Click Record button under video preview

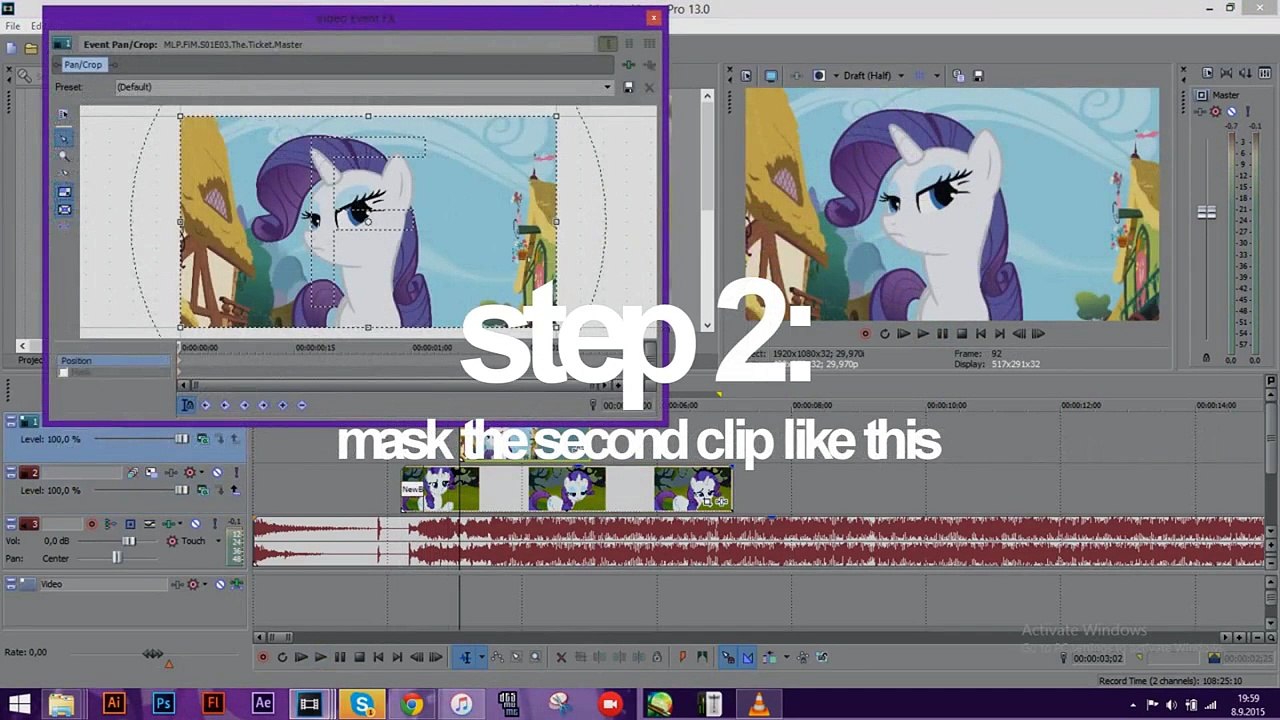865,334
